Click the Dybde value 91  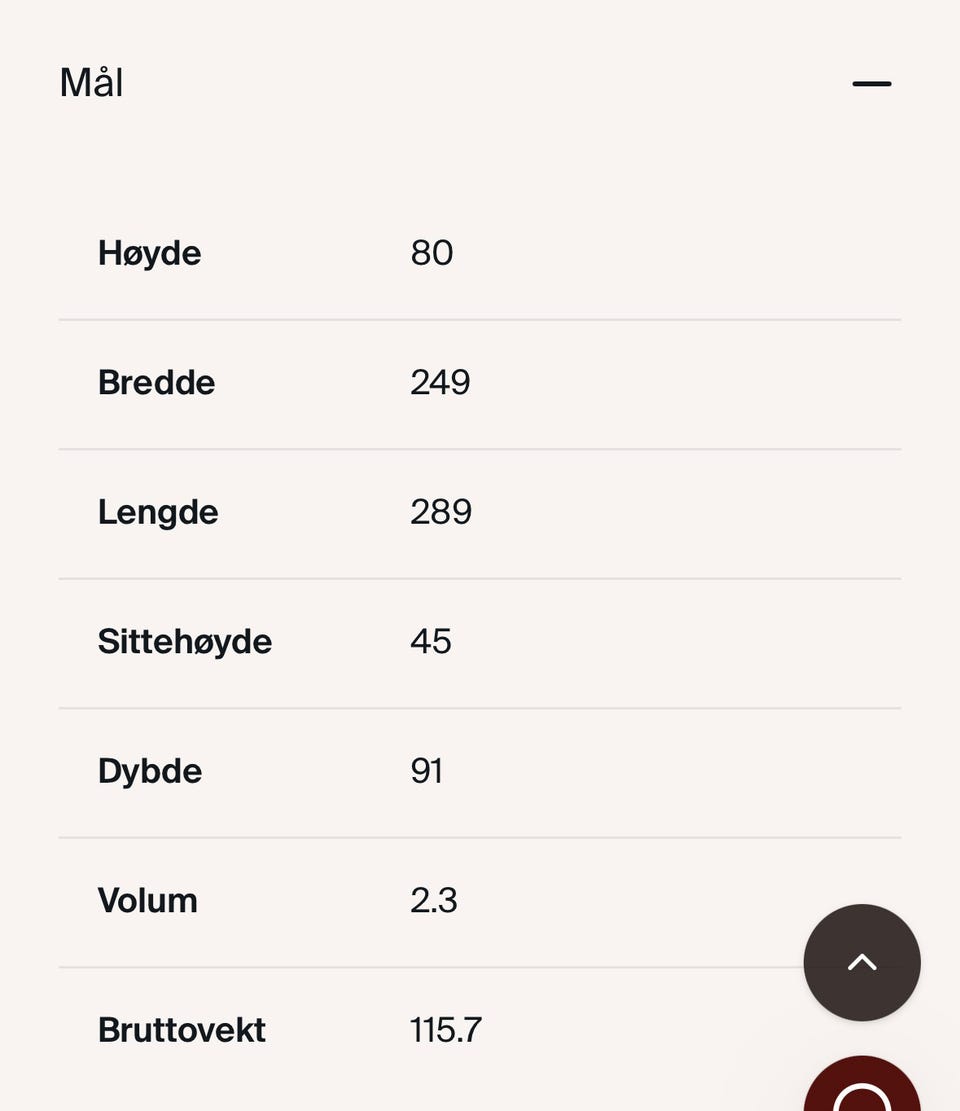427,771
